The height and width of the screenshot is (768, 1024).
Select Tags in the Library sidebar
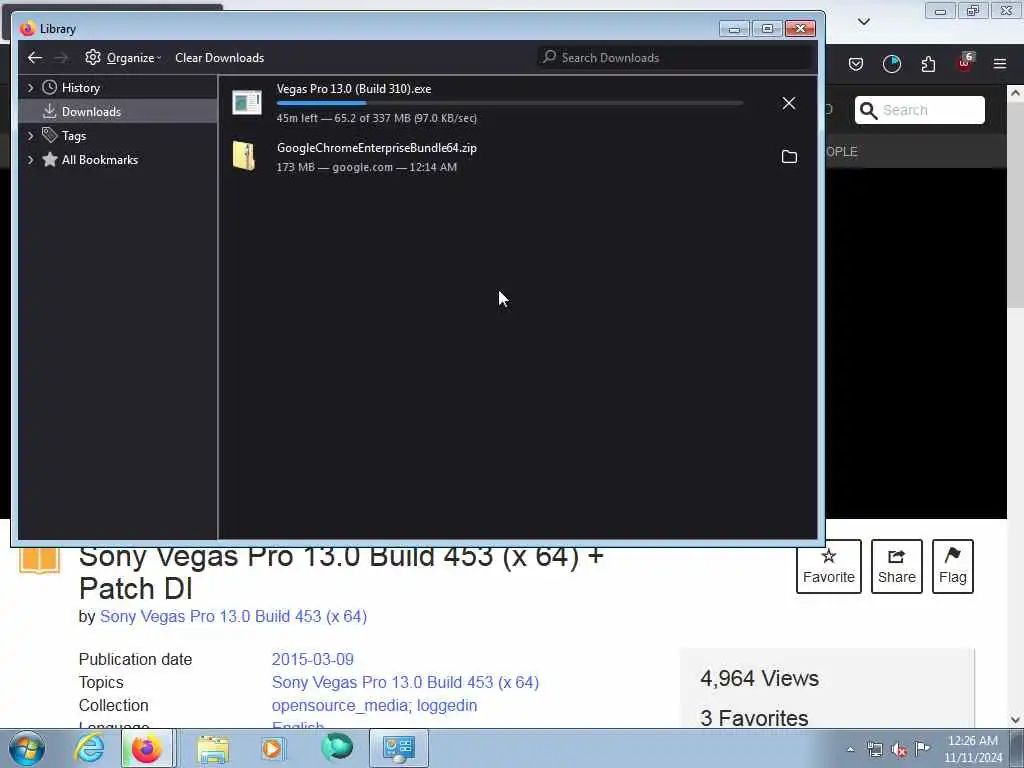(x=74, y=136)
